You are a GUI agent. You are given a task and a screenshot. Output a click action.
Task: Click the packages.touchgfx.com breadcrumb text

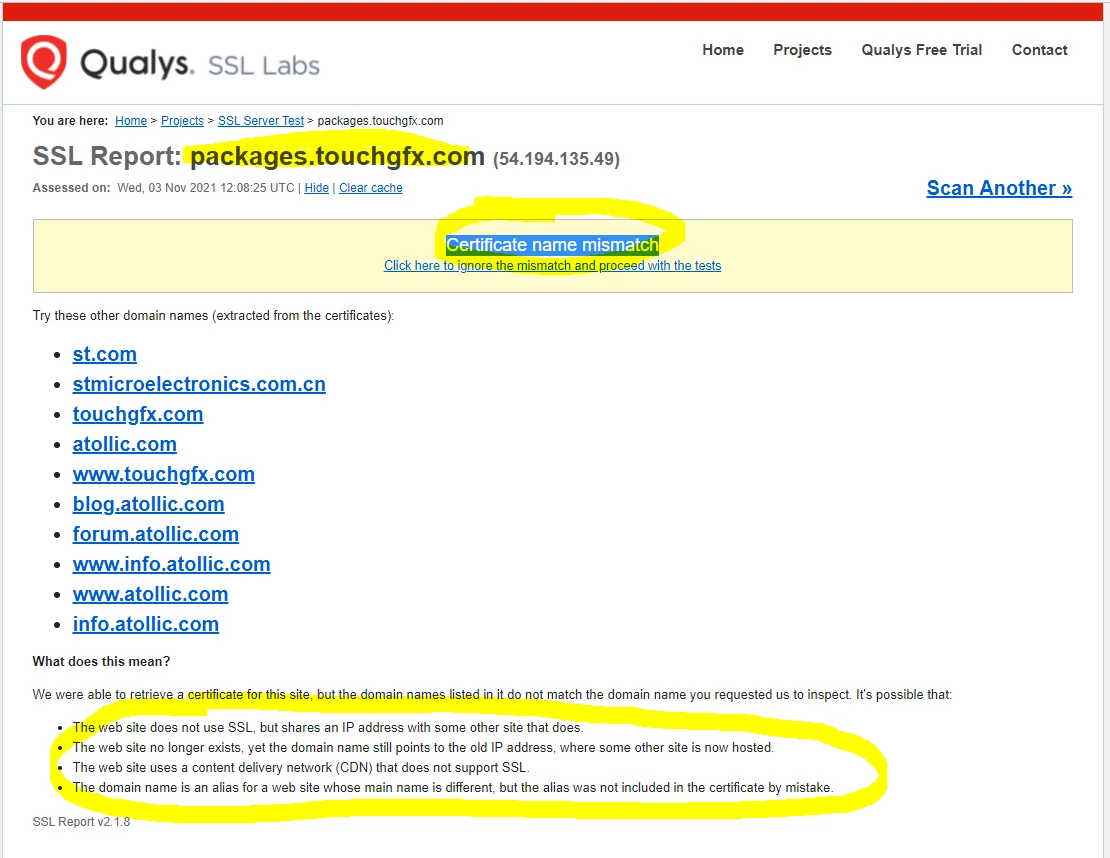tap(380, 120)
